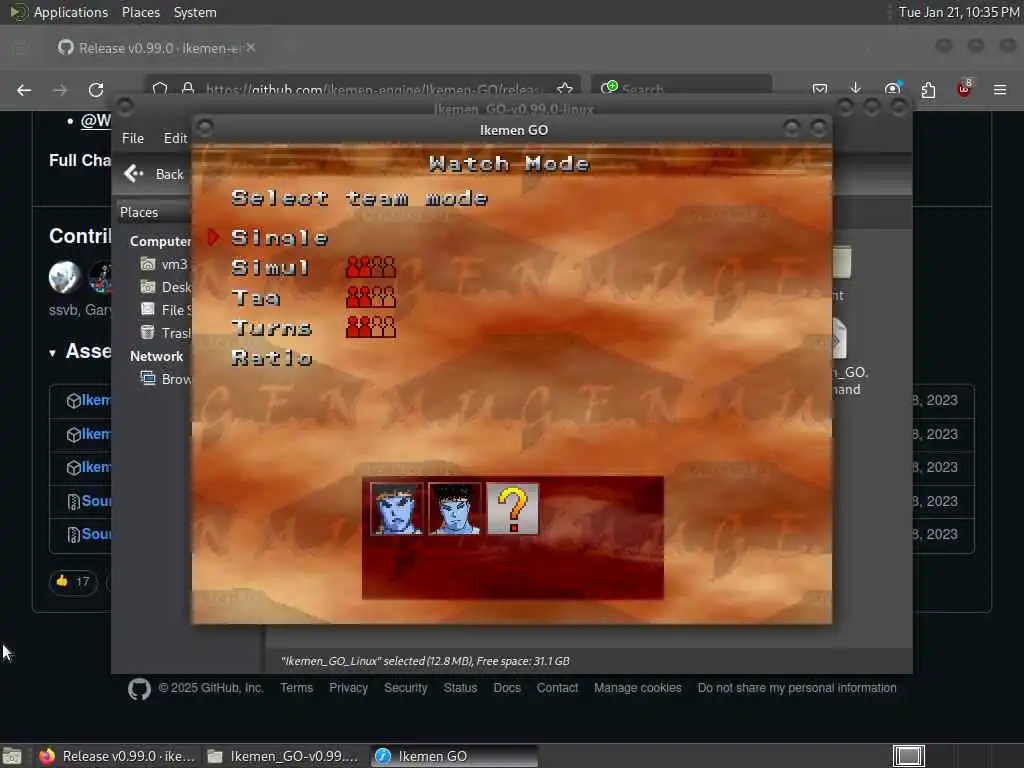Click the Ikemen GO window menu button
The height and width of the screenshot is (768, 1024).
(204, 128)
